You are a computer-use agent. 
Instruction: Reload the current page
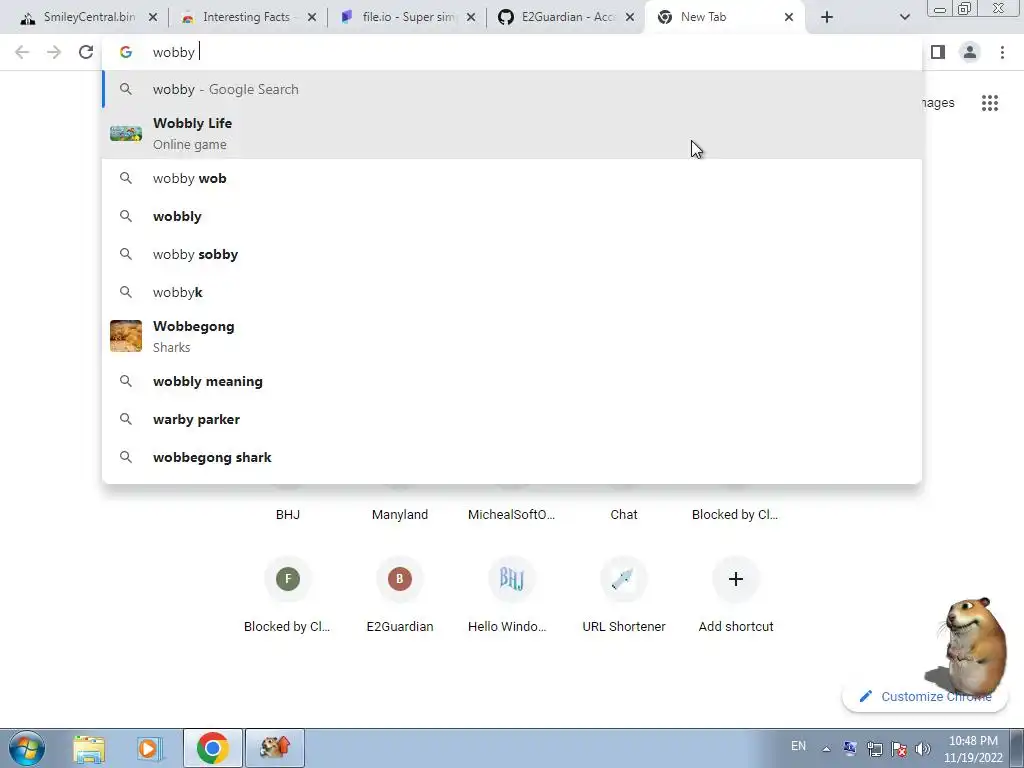pos(86,52)
